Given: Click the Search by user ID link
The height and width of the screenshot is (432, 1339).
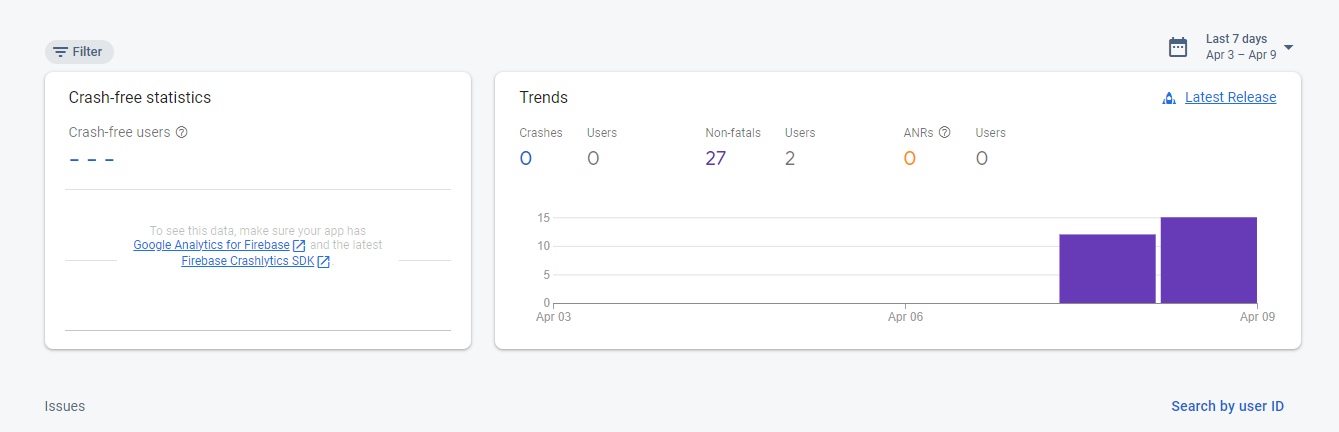Looking at the screenshot, I should tap(1227, 406).
